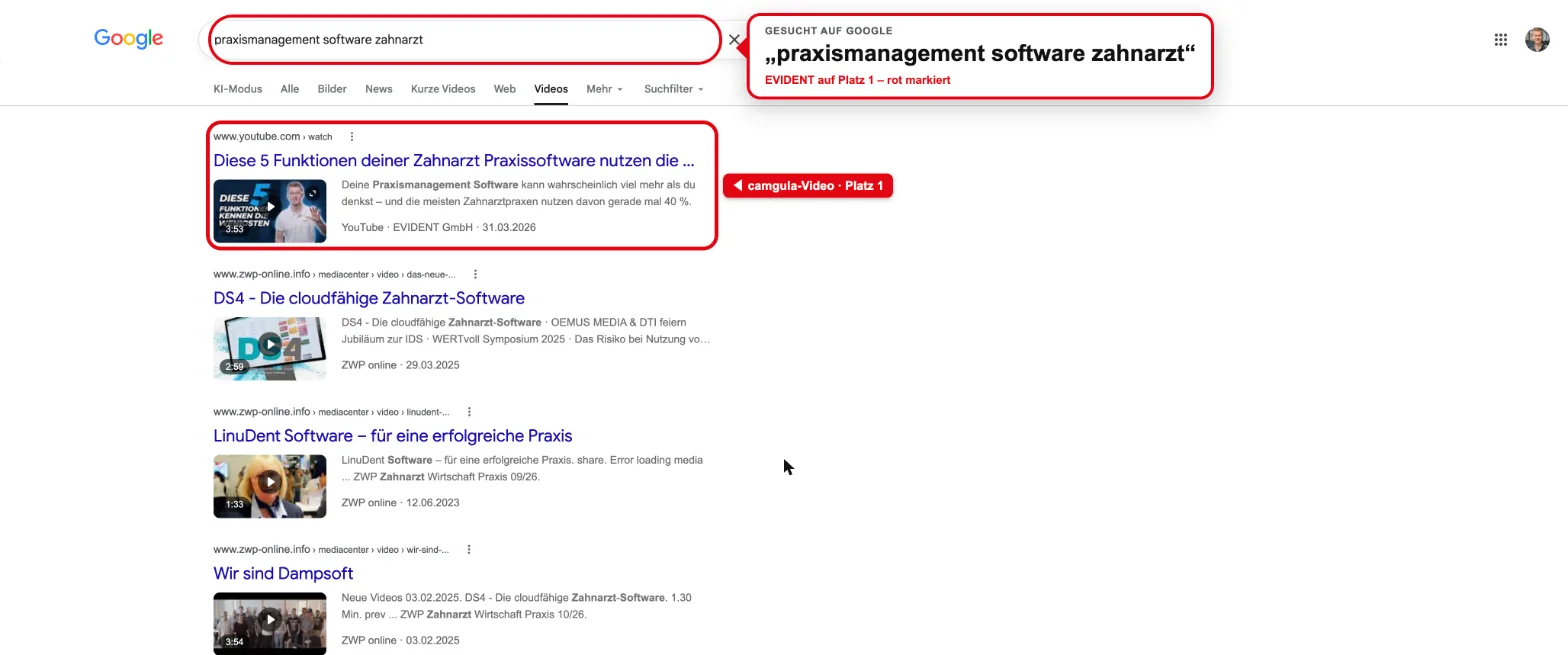Screen dimensions: 1568x655
Task: Switch to the KI-Modus tab
Action: (237, 89)
